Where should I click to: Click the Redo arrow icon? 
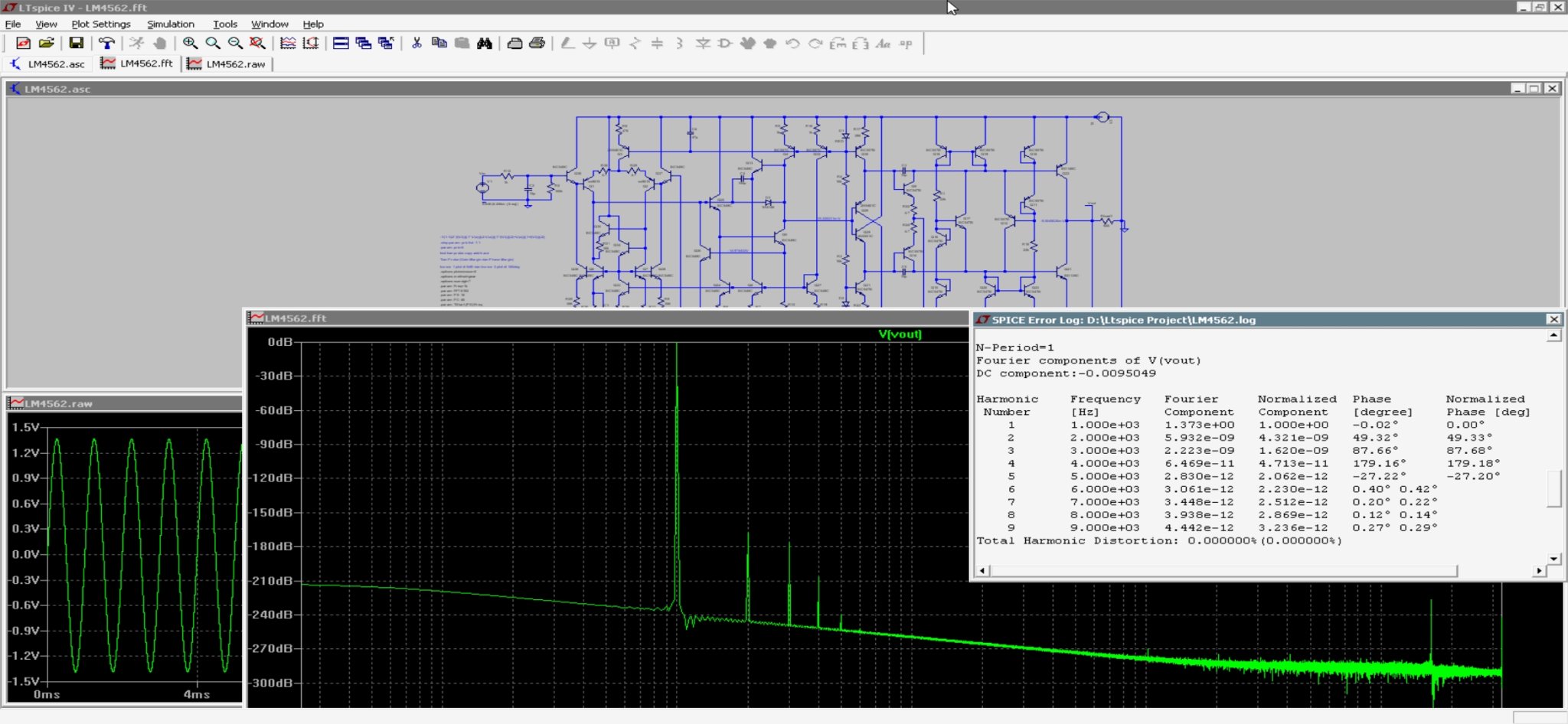click(815, 44)
